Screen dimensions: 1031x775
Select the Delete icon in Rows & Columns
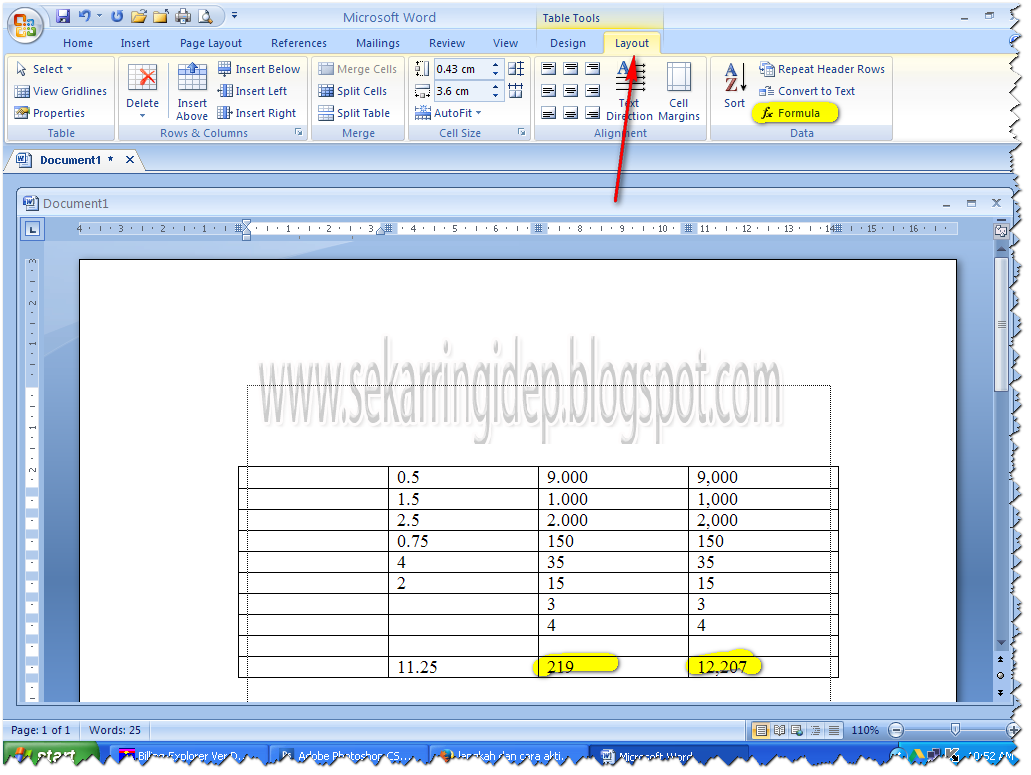click(143, 90)
